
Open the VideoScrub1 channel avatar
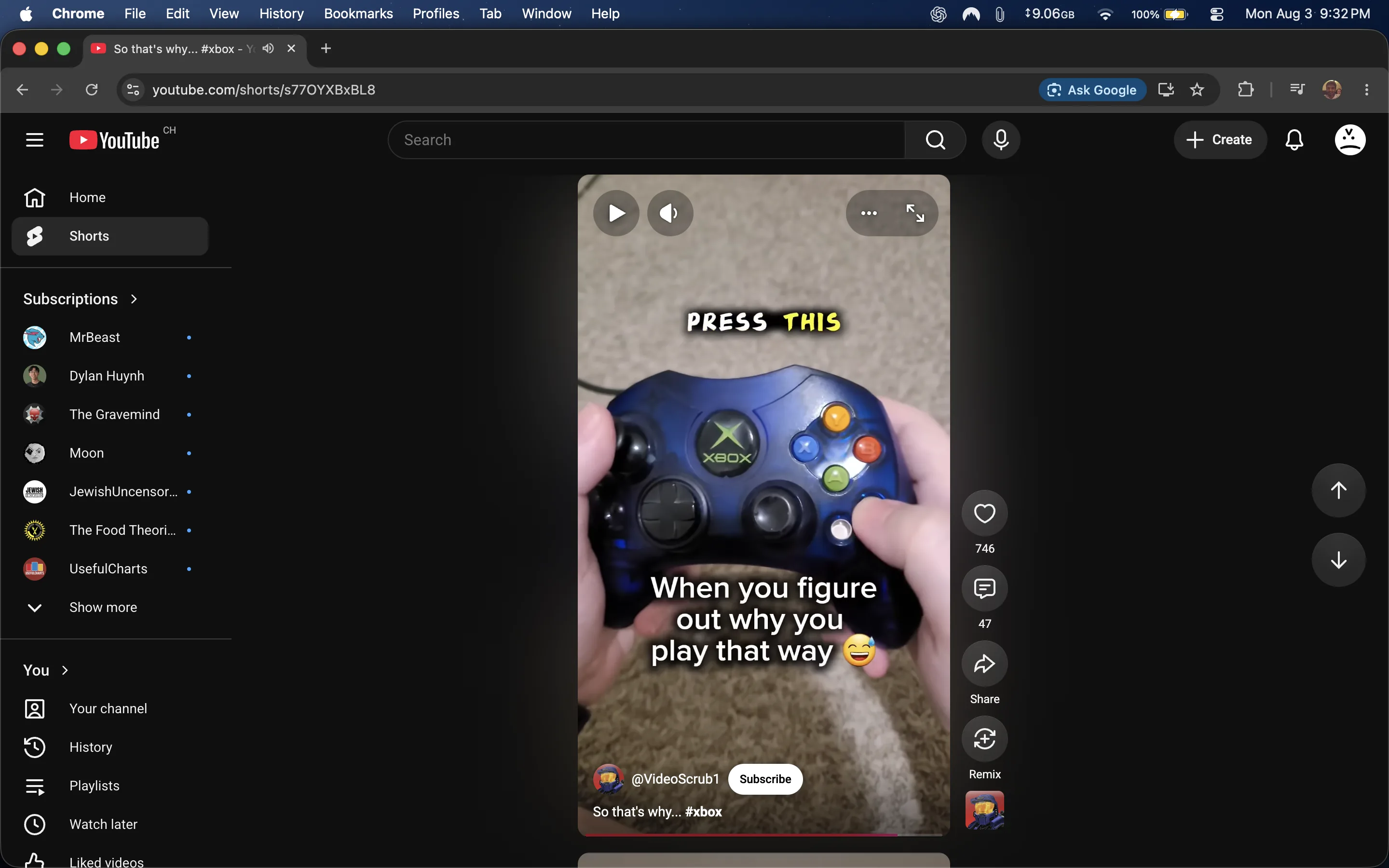(608, 779)
